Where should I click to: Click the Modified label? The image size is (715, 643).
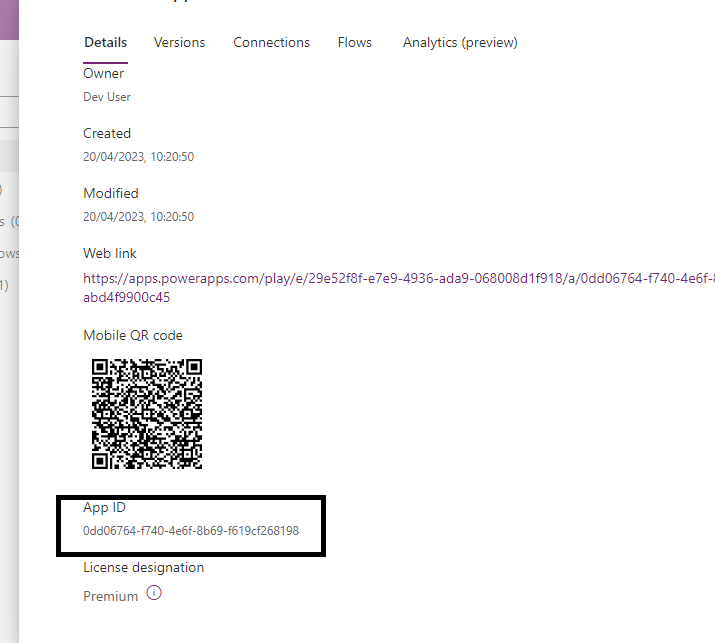[111, 193]
